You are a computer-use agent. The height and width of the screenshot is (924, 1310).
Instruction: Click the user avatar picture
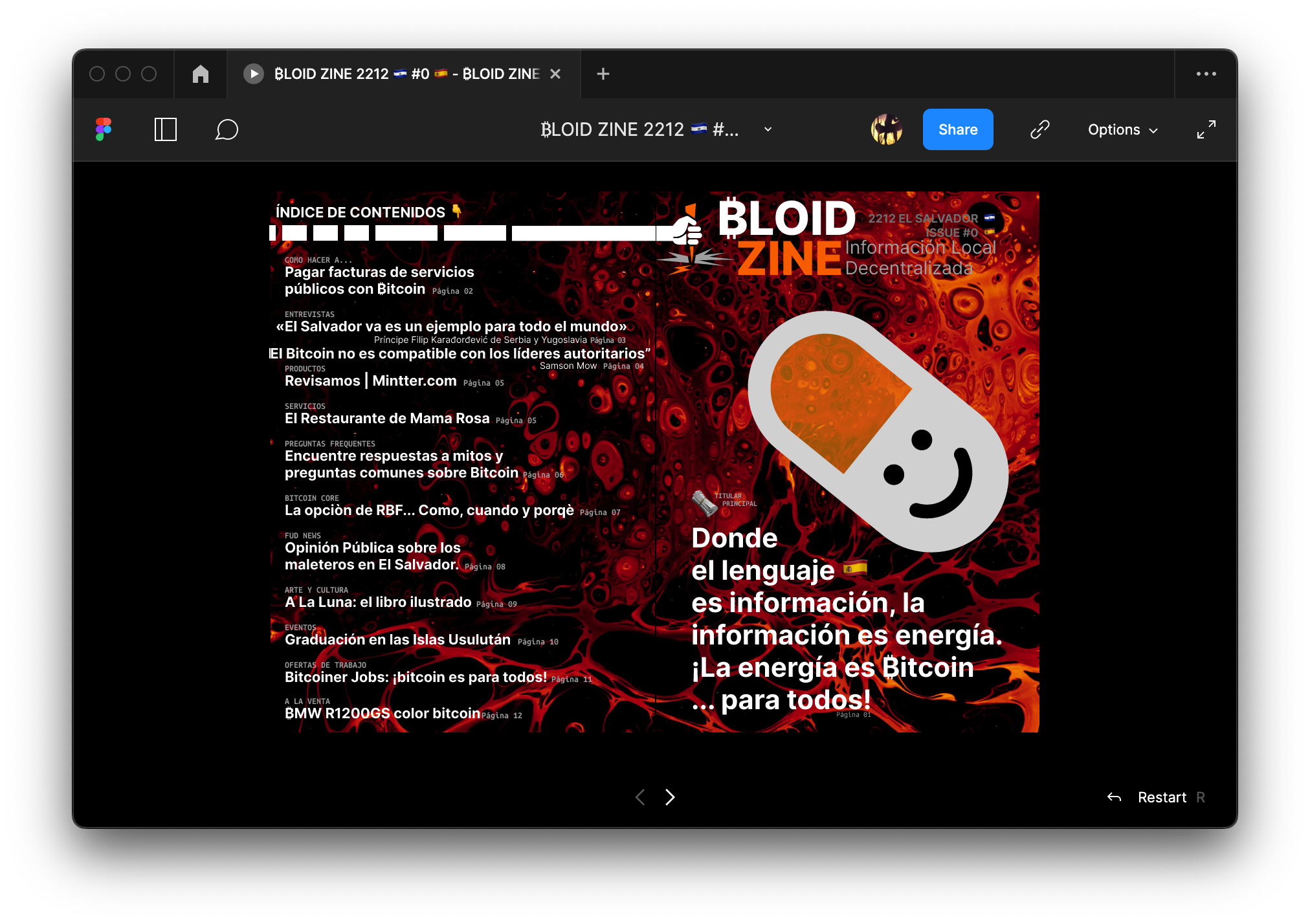point(887,129)
